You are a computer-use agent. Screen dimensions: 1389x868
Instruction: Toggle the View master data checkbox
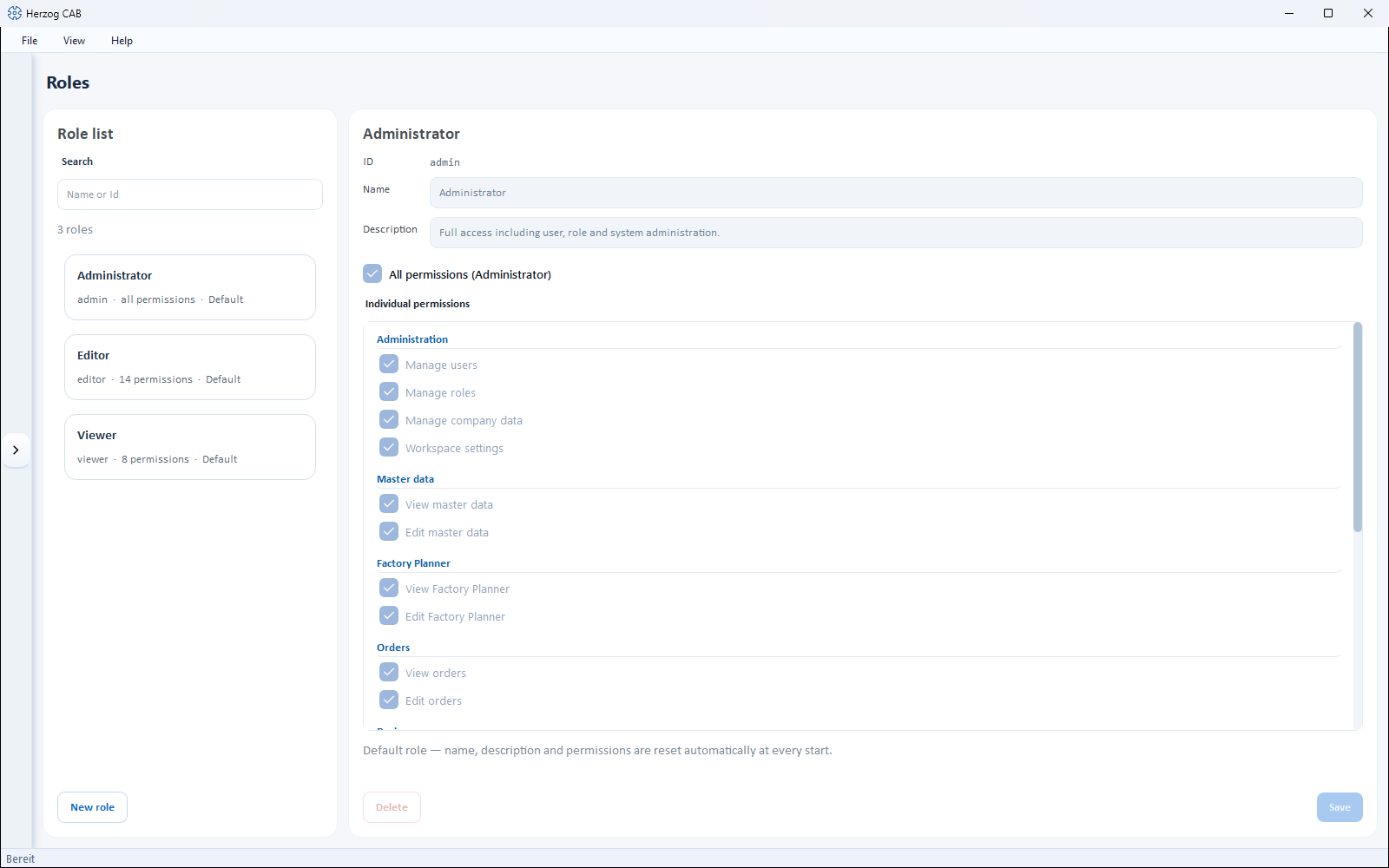tap(389, 504)
